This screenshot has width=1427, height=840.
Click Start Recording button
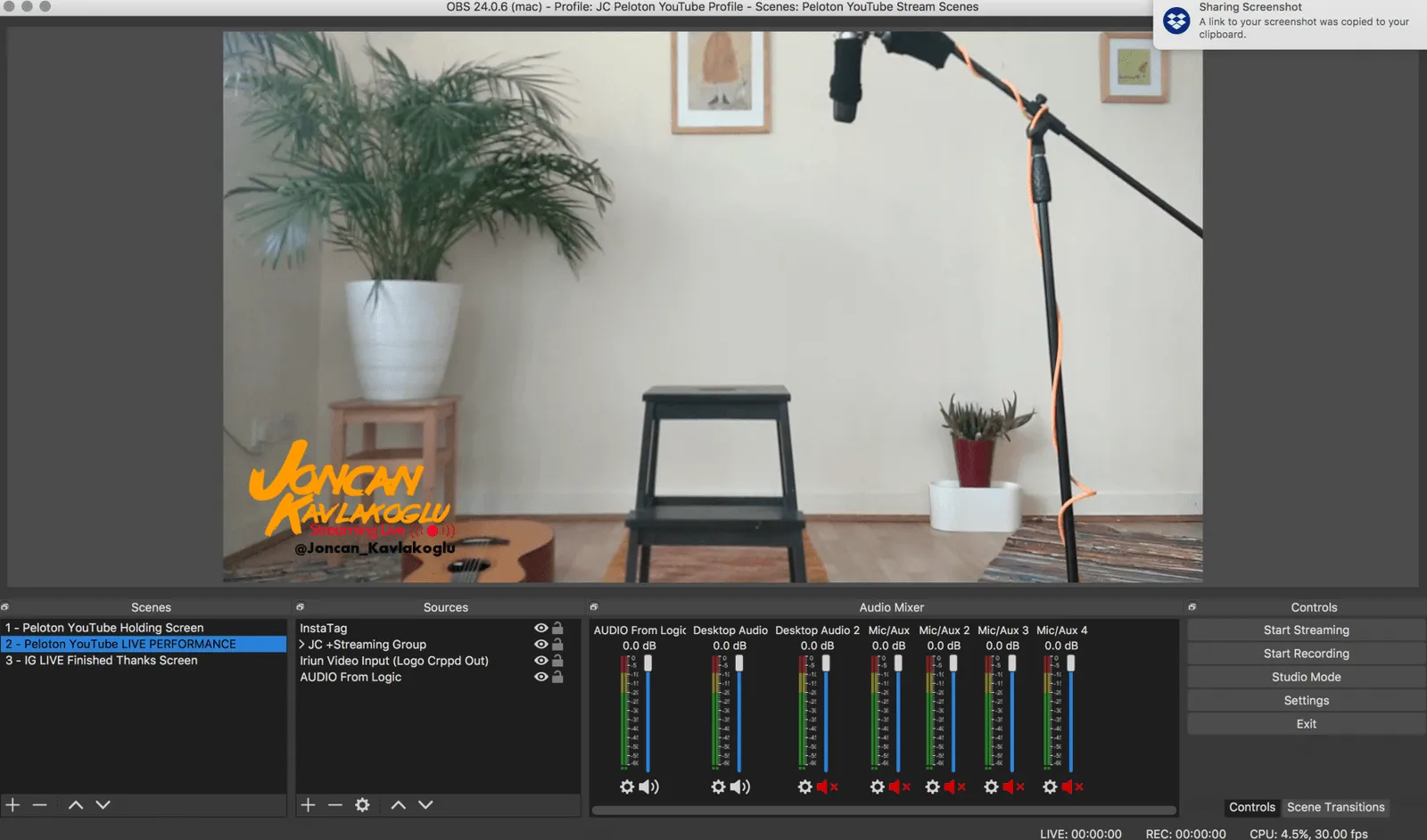(x=1306, y=653)
